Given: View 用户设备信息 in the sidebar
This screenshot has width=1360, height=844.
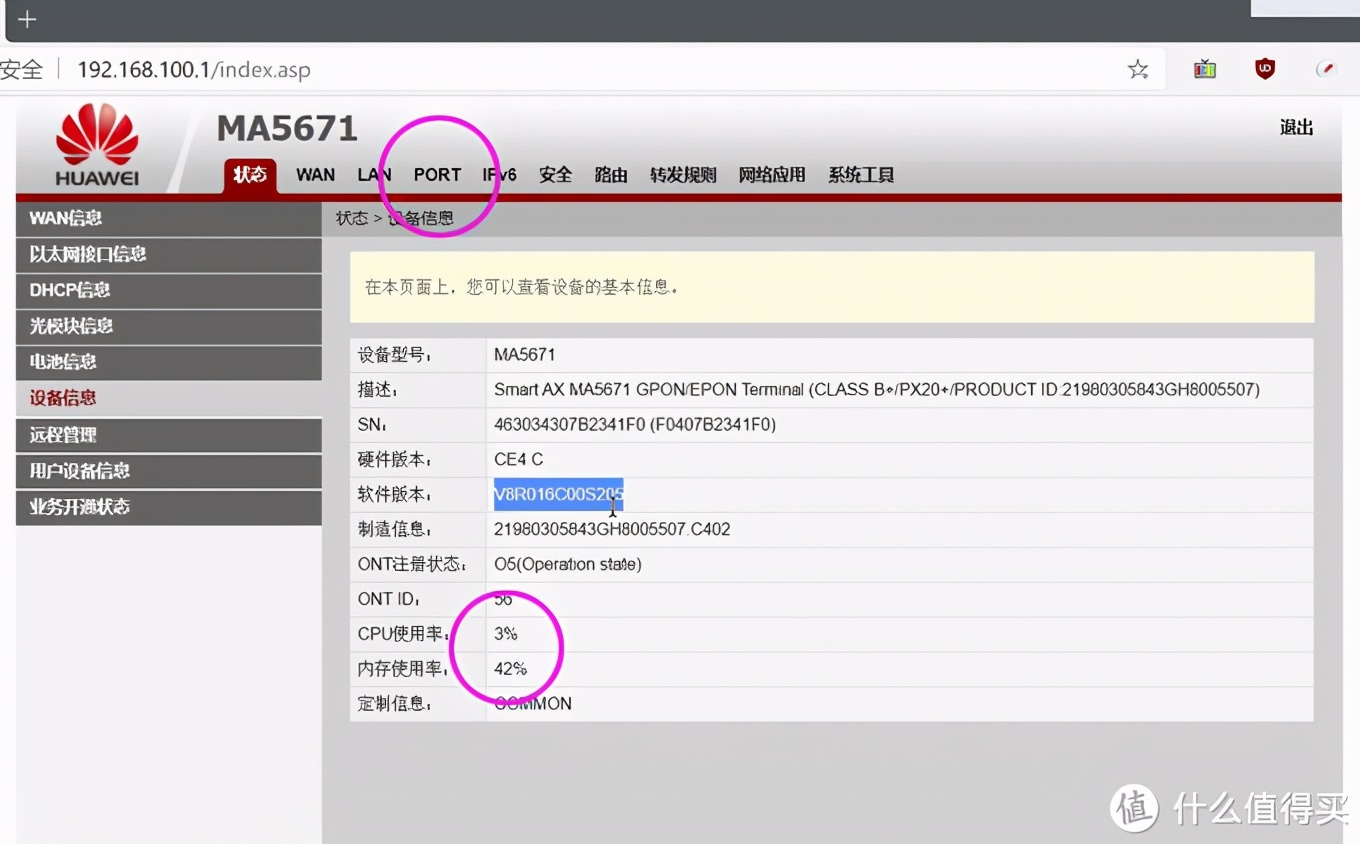Looking at the screenshot, I should tap(169, 472).
